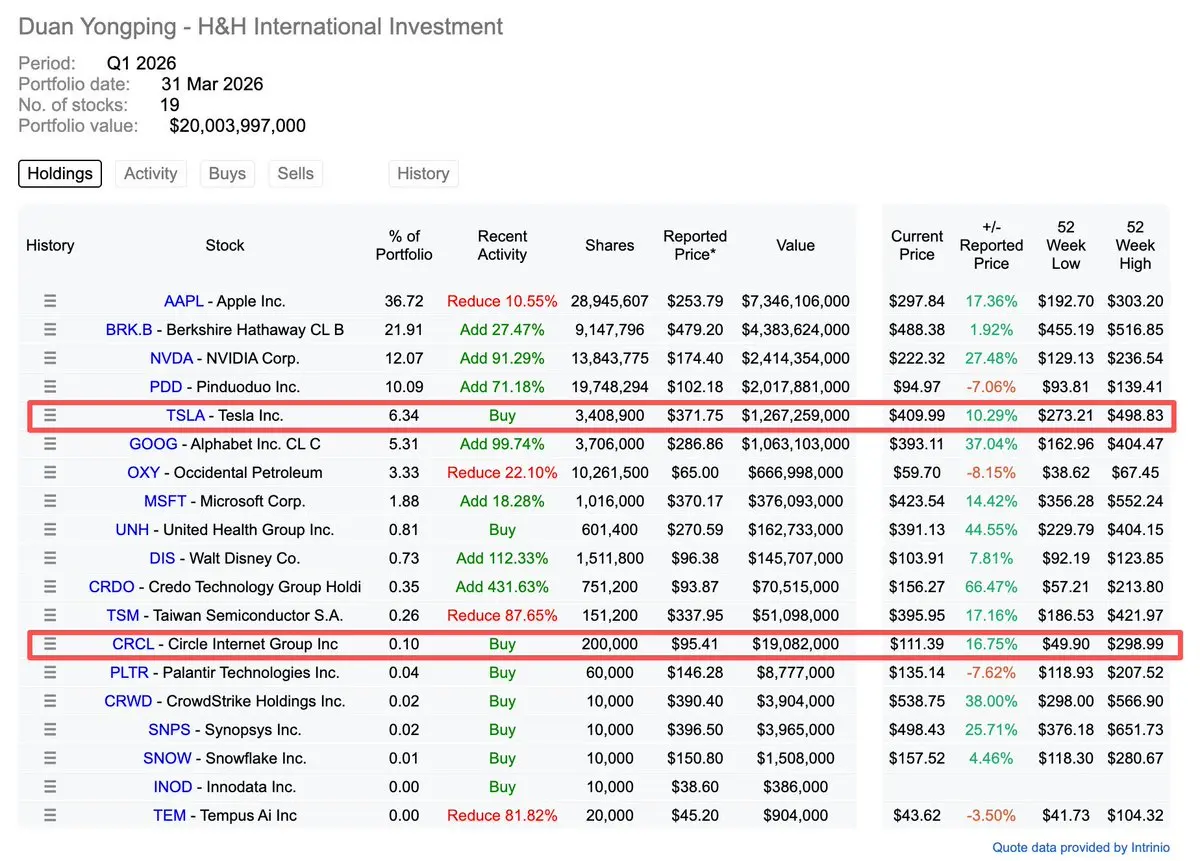Click the page title Duan Yongping heading
Image resolution: width=1200 pixels, height=861 pixels.
261,27
